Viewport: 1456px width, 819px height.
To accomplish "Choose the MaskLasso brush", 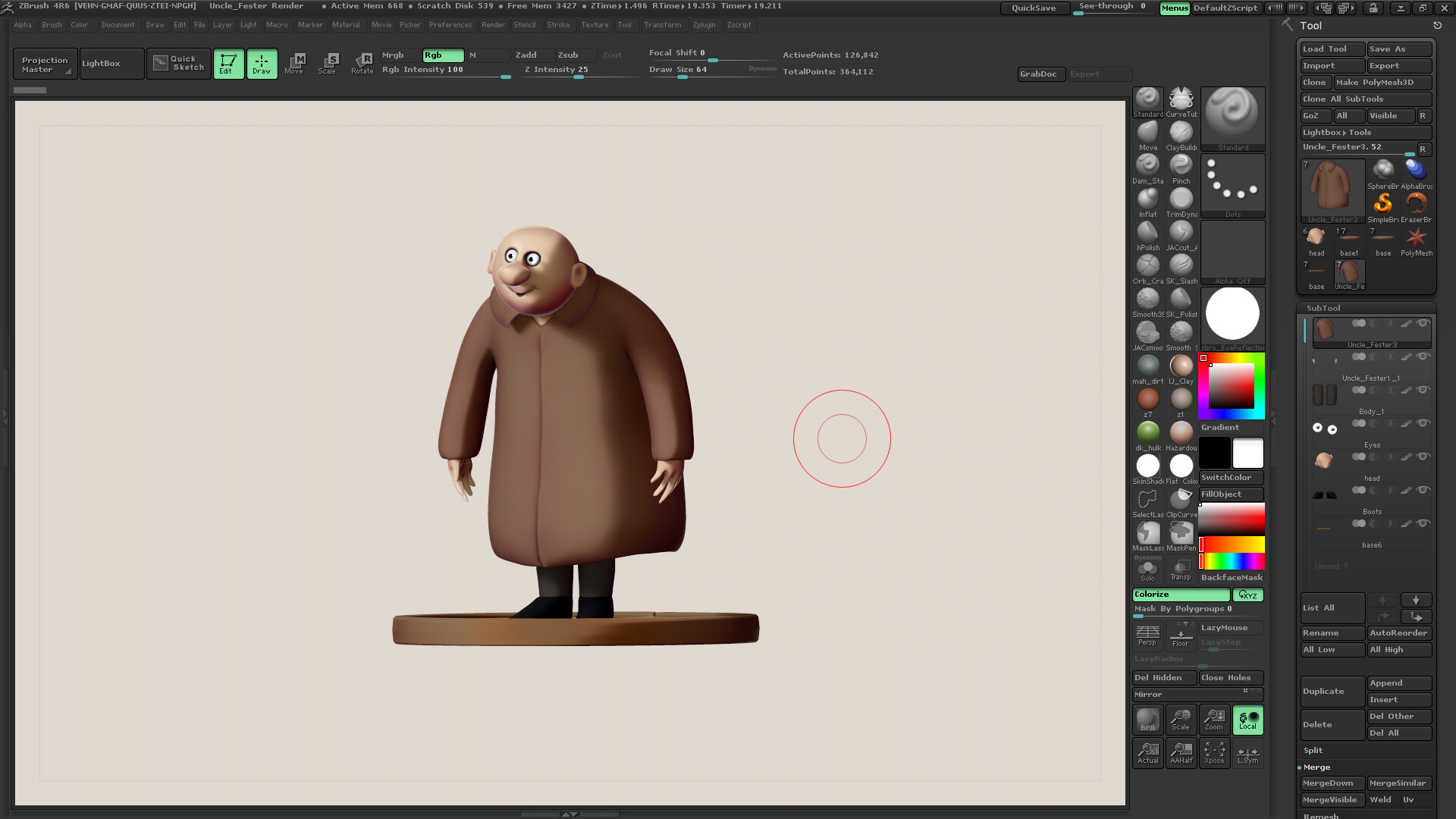I will coord(1147,536).
